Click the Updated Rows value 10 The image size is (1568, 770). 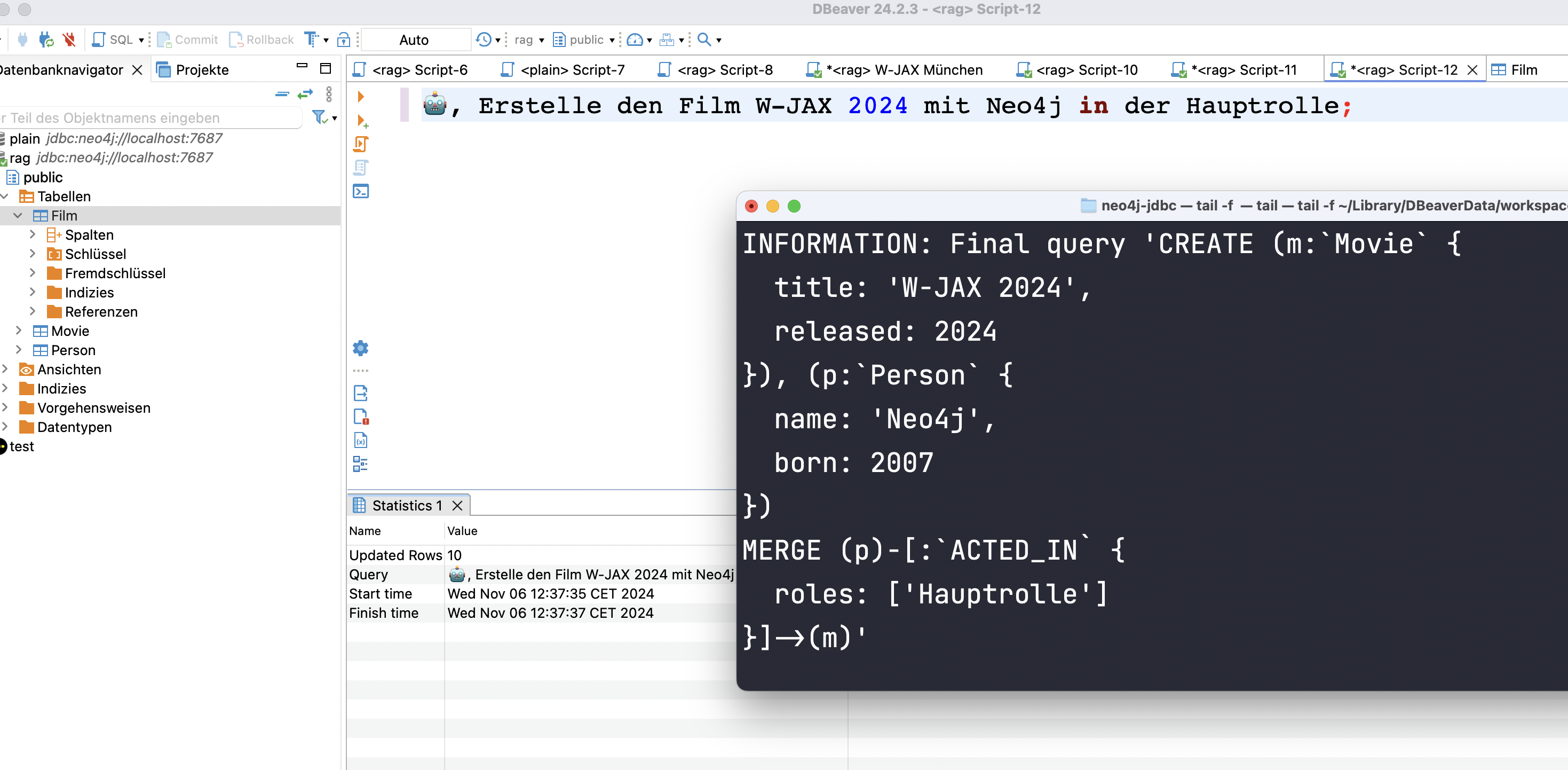coord(454,555)
